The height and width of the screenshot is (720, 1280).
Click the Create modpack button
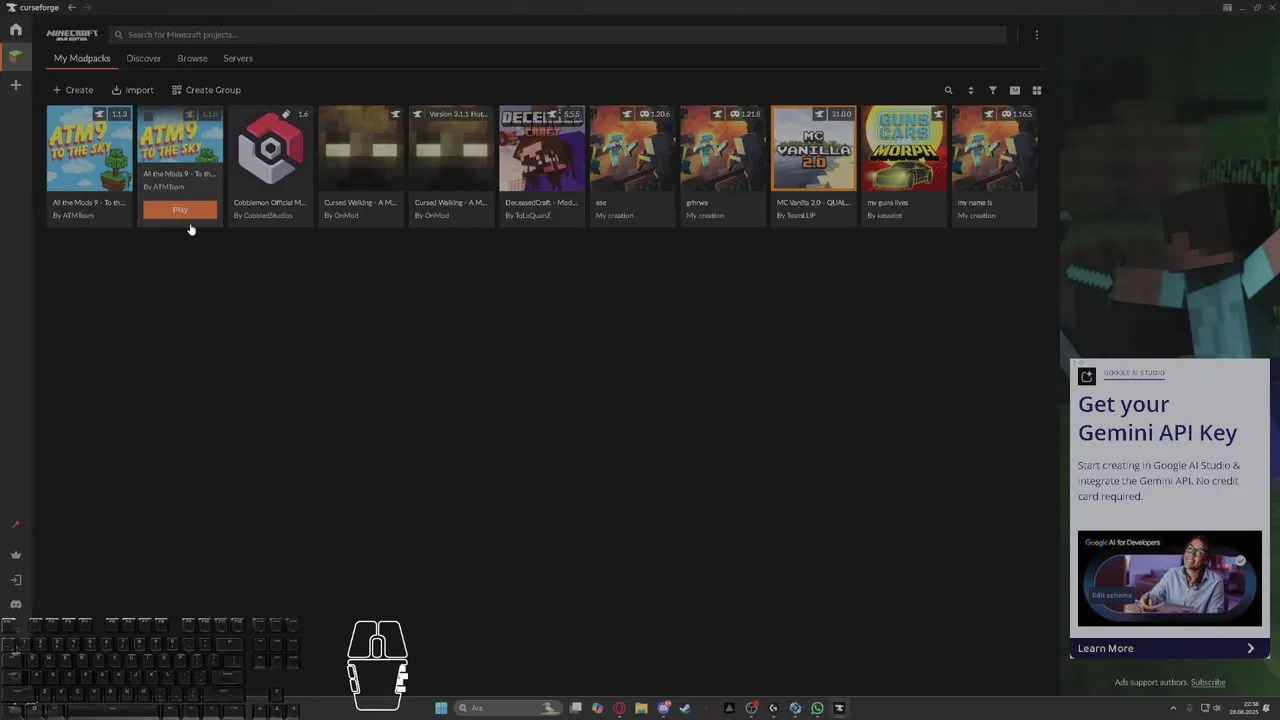point(72,90)
